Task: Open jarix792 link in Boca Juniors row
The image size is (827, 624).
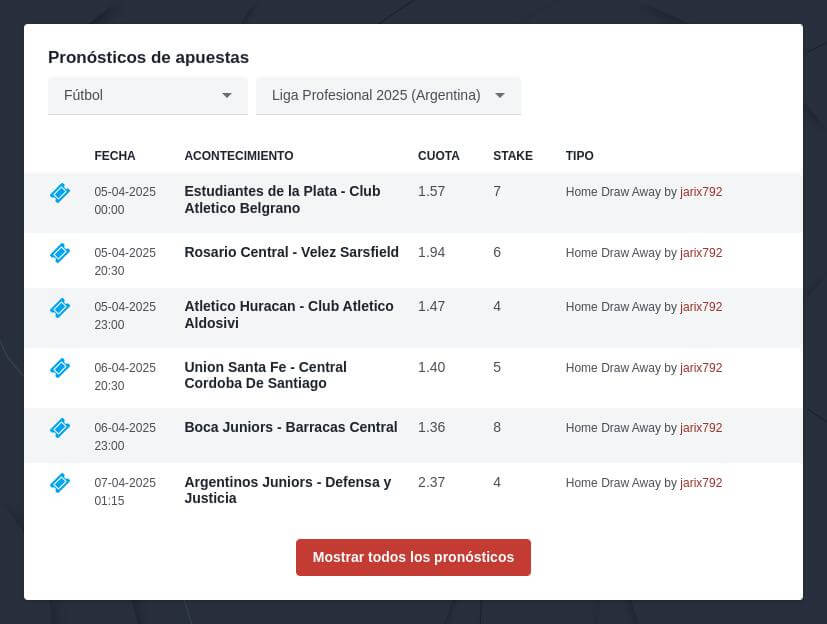Action: coord(701,428)
